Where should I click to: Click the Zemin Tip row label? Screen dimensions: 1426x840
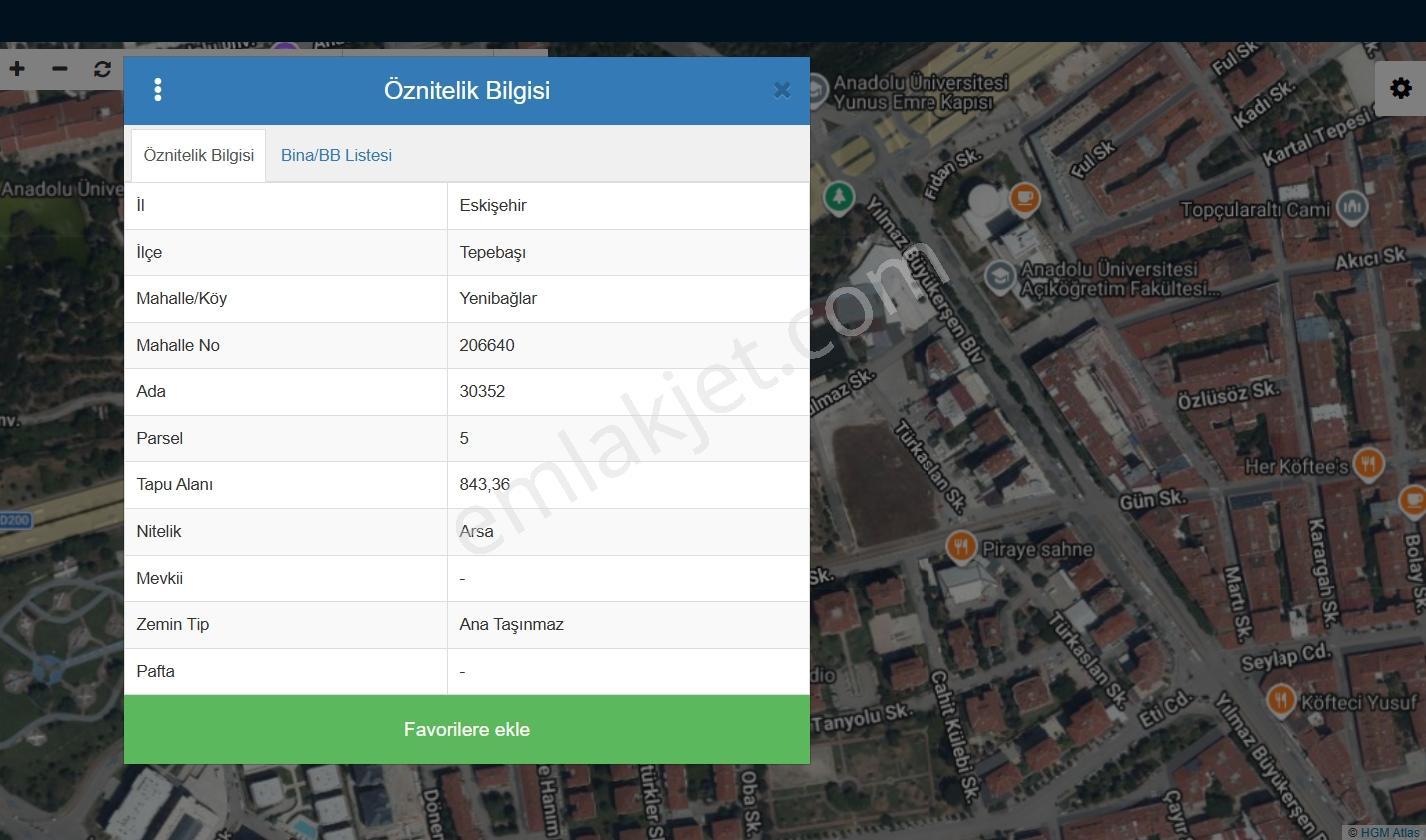pyautogui.click(x=173, y=625)
